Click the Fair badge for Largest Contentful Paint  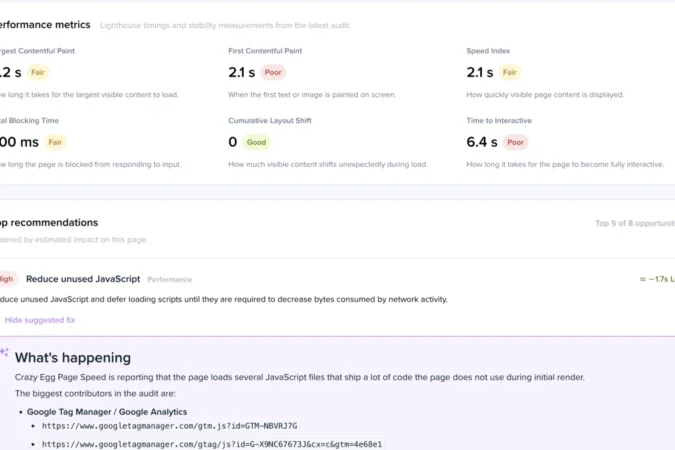click(38, 72)
